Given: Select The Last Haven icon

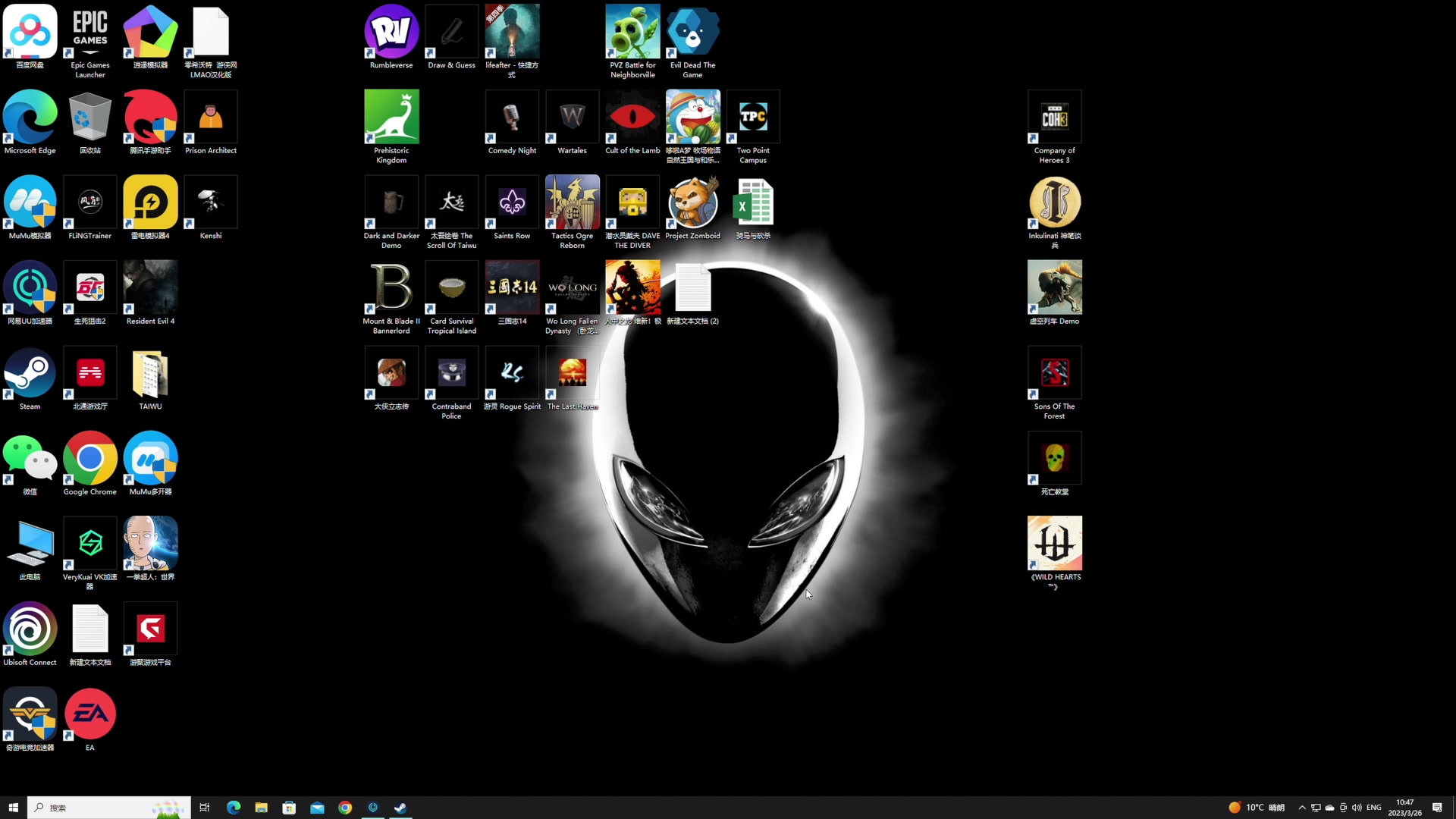Looking at the screenshot, I should pos(573,378).
